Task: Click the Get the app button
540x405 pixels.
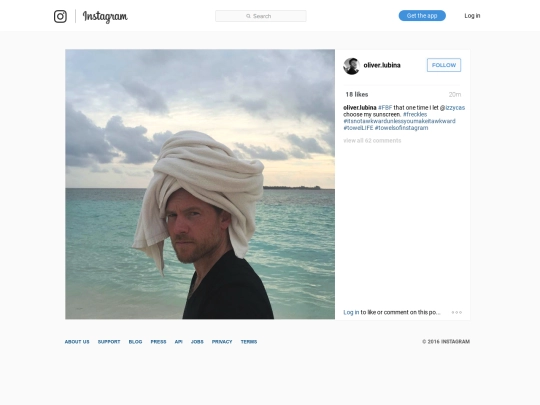Action: tap(422, 15)
